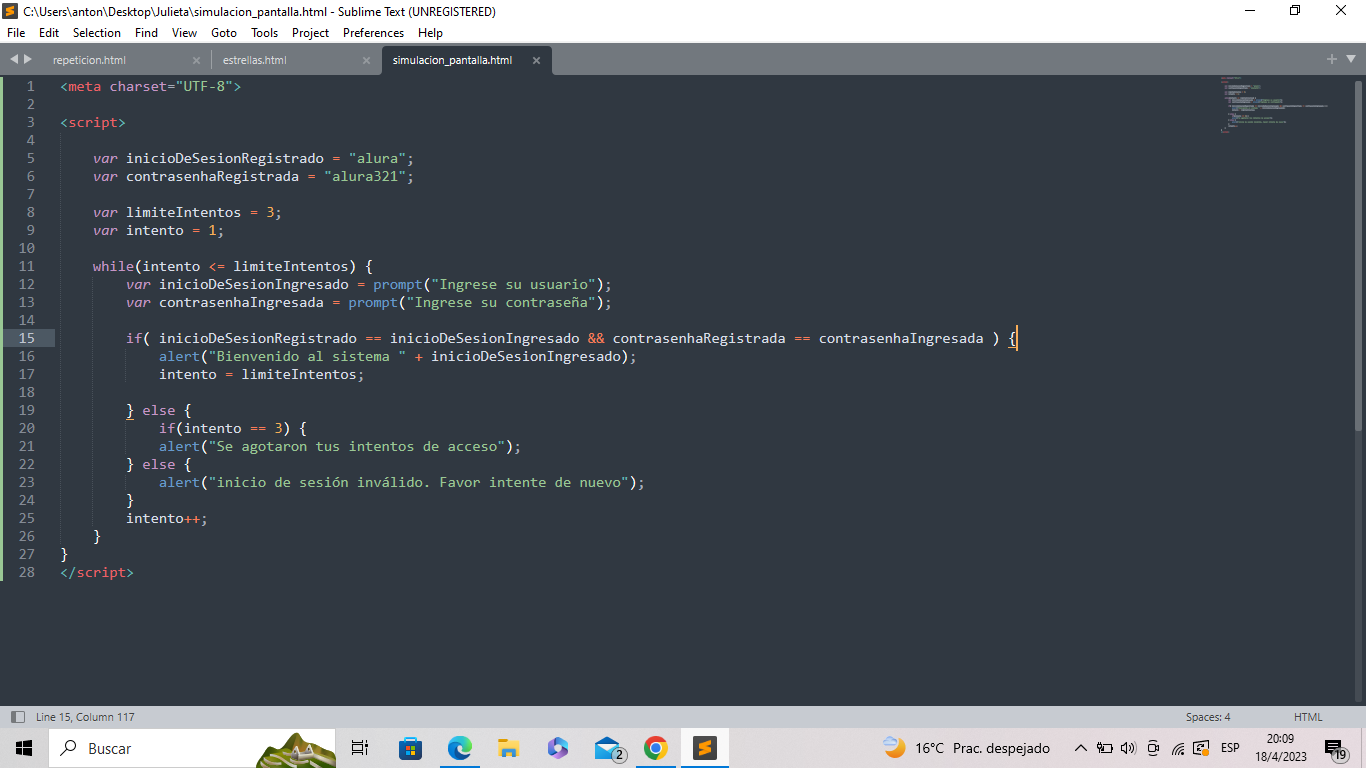Viewport: 1366px width, 768px height.
Task: Launch Microsoft Edge from the taskbar
Action: (x=459, y=748)
